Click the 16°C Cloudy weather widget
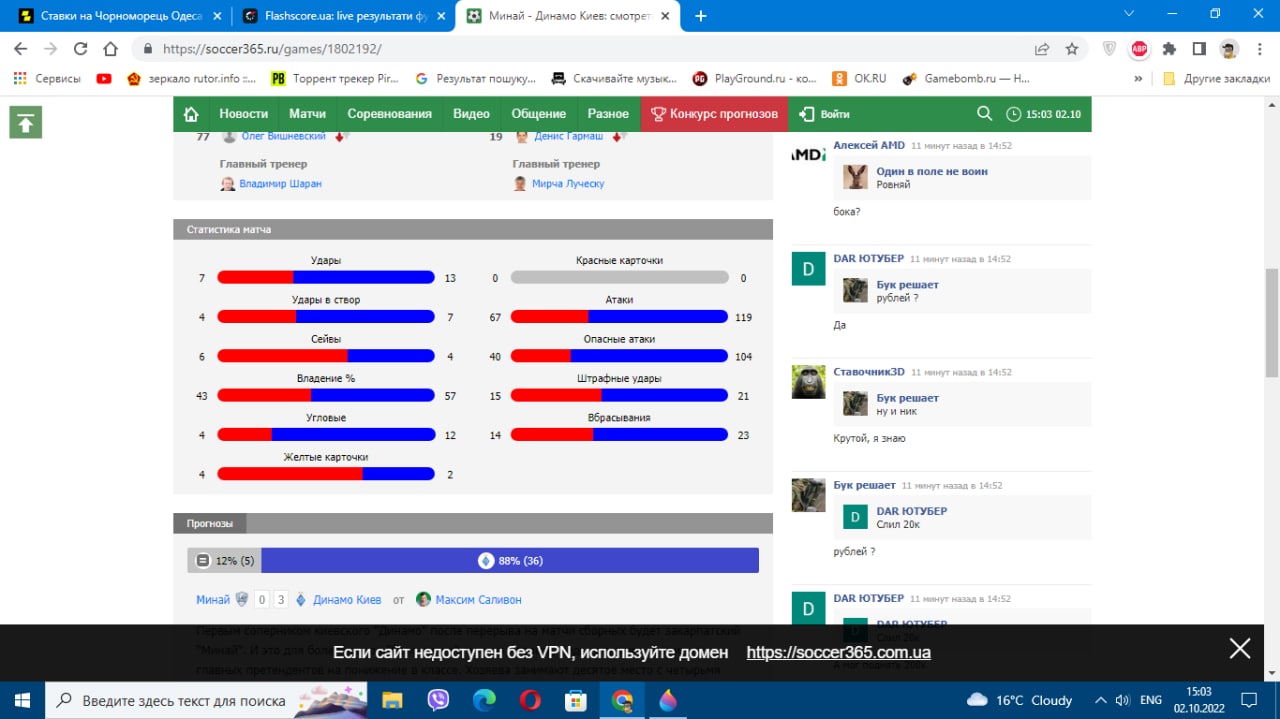Screen dimensions: 1280x719 pyautogui.click(x=1019, y=700)
